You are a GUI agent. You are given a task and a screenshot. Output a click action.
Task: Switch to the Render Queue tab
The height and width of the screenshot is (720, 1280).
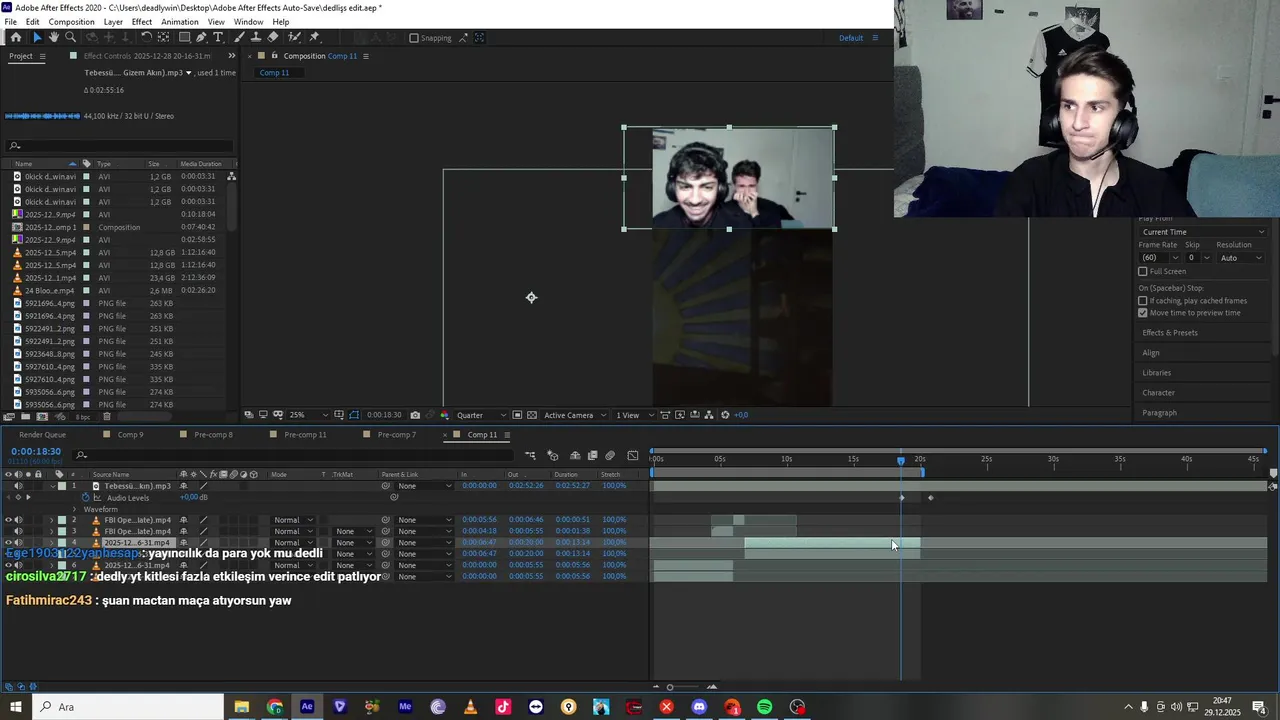click(x=43, y=435)
